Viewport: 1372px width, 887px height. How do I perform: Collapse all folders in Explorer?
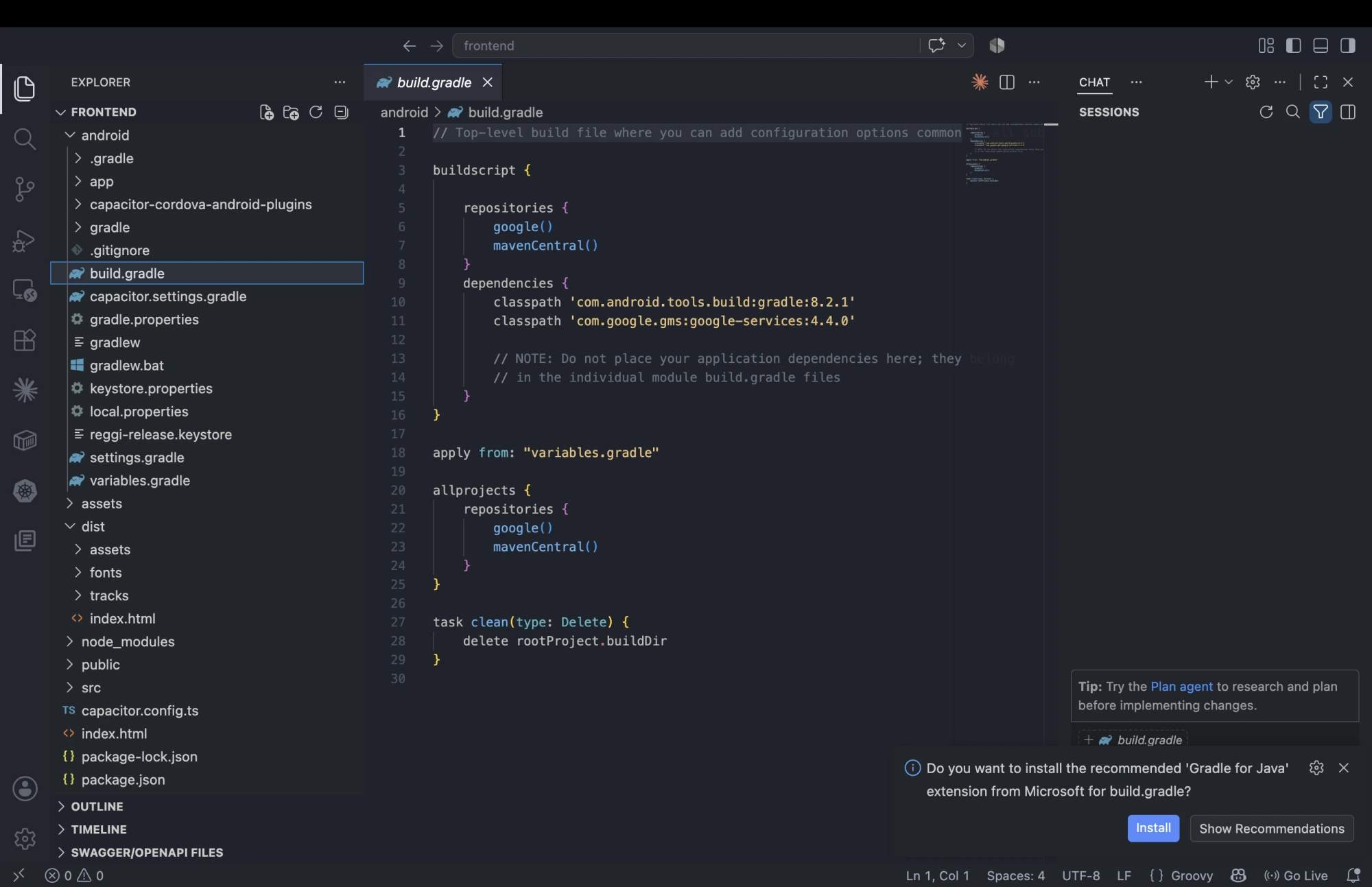tap(341, 112)
